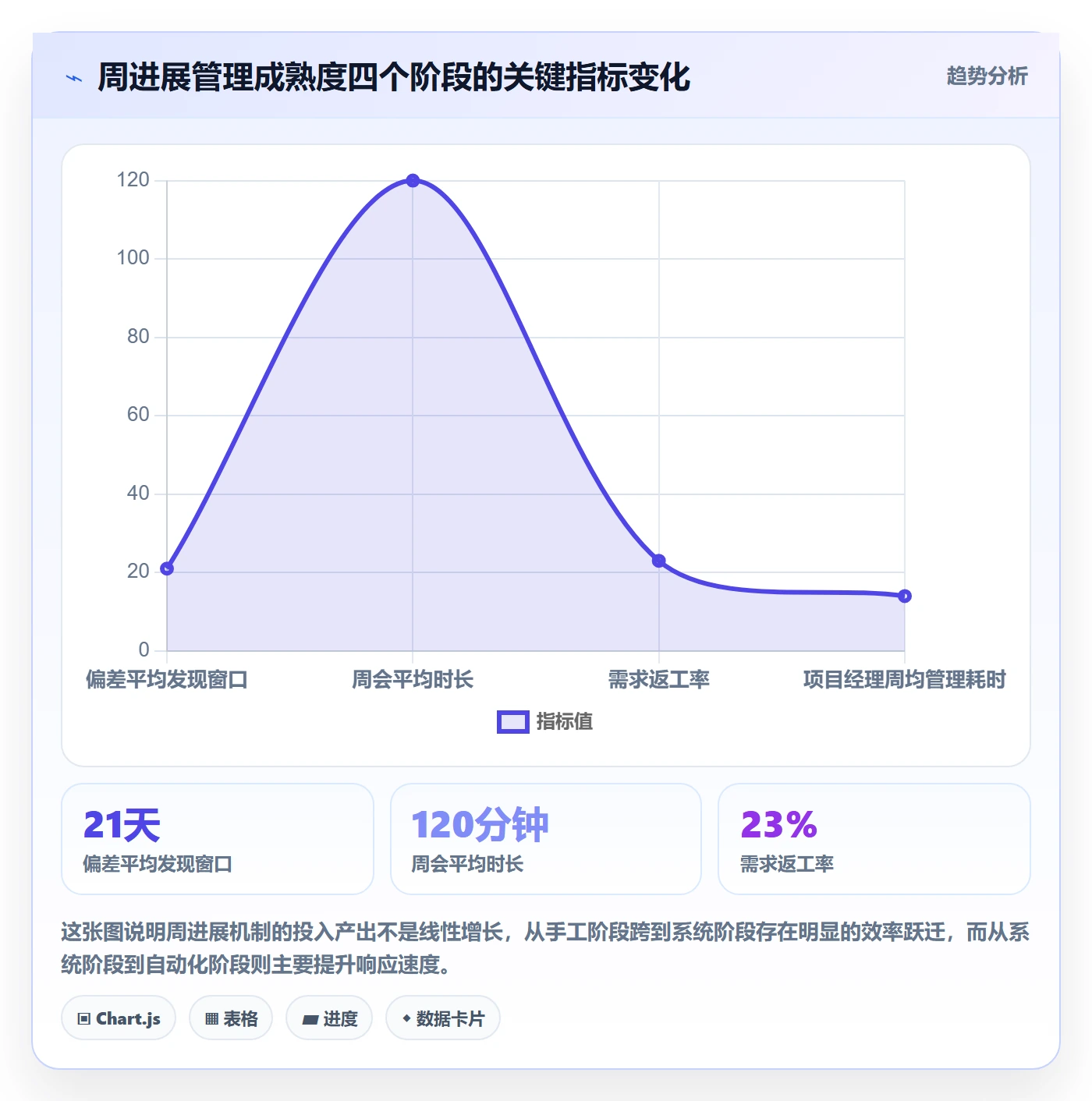Image resolution: width=1092 pixels, height=1101 pixels.
Task: Click the 周会平均时长 x-axis label
Action: pyautogui.click(x=413, y=680)
